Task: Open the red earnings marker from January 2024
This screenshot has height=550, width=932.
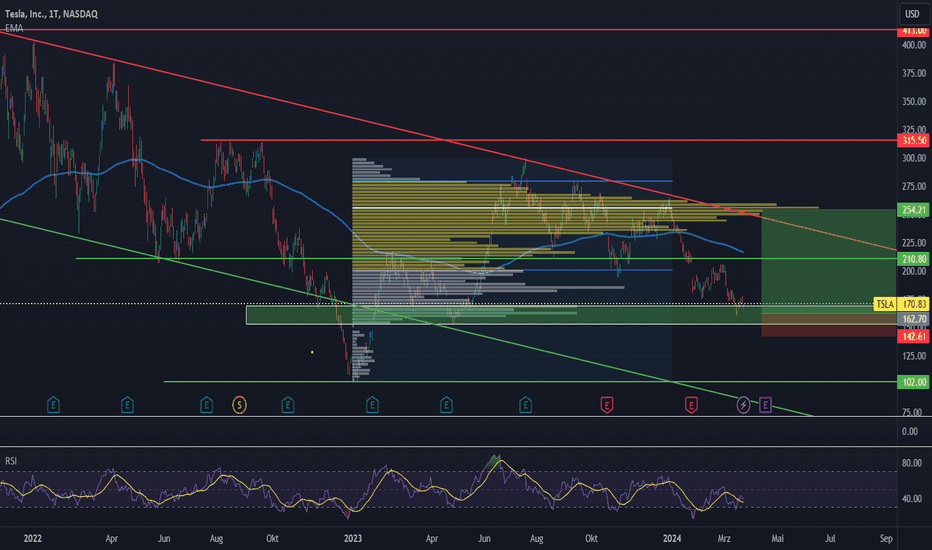Action: 691,406
